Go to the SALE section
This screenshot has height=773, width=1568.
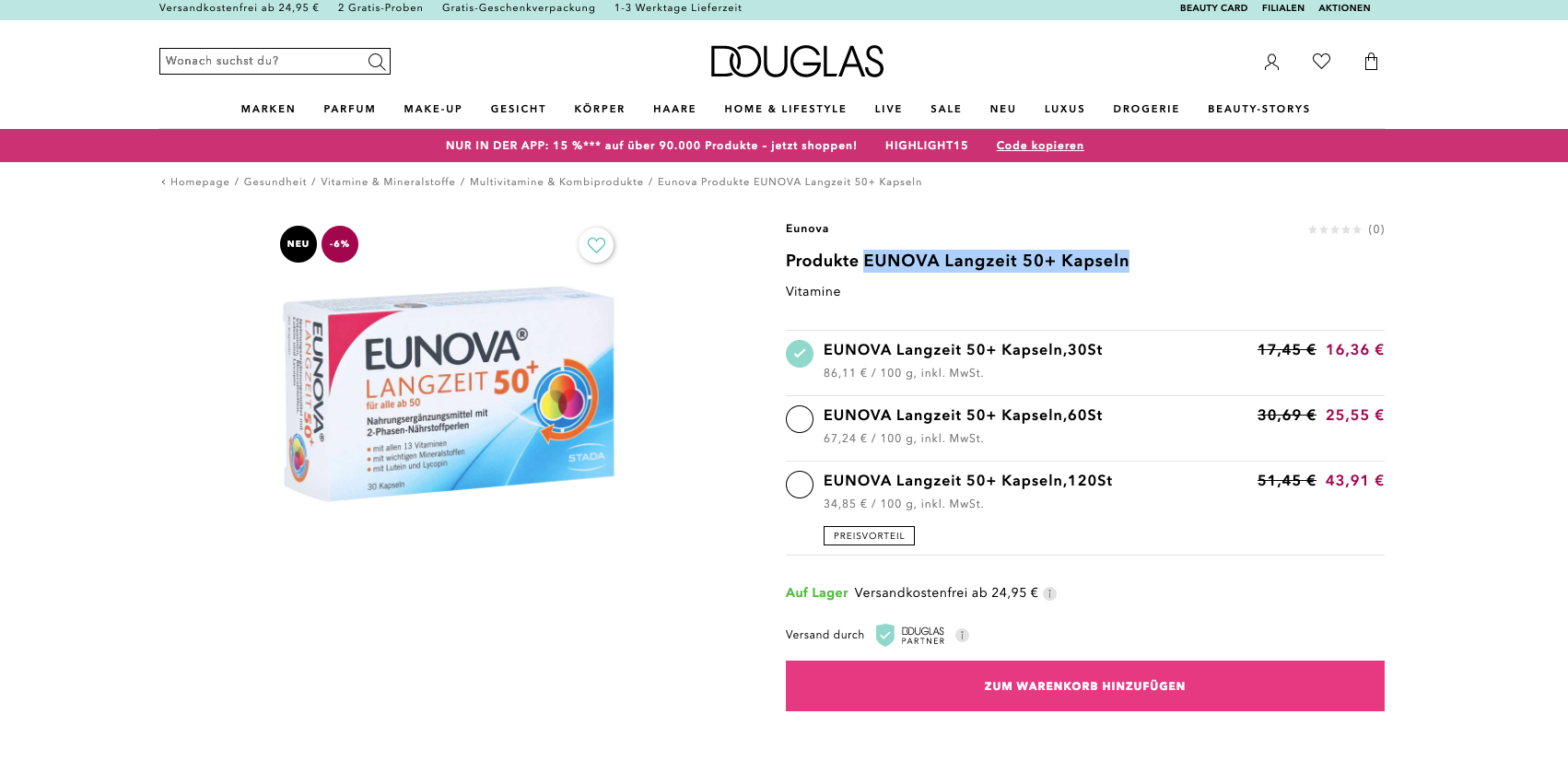pyautogui.click(x=945, y=109)
